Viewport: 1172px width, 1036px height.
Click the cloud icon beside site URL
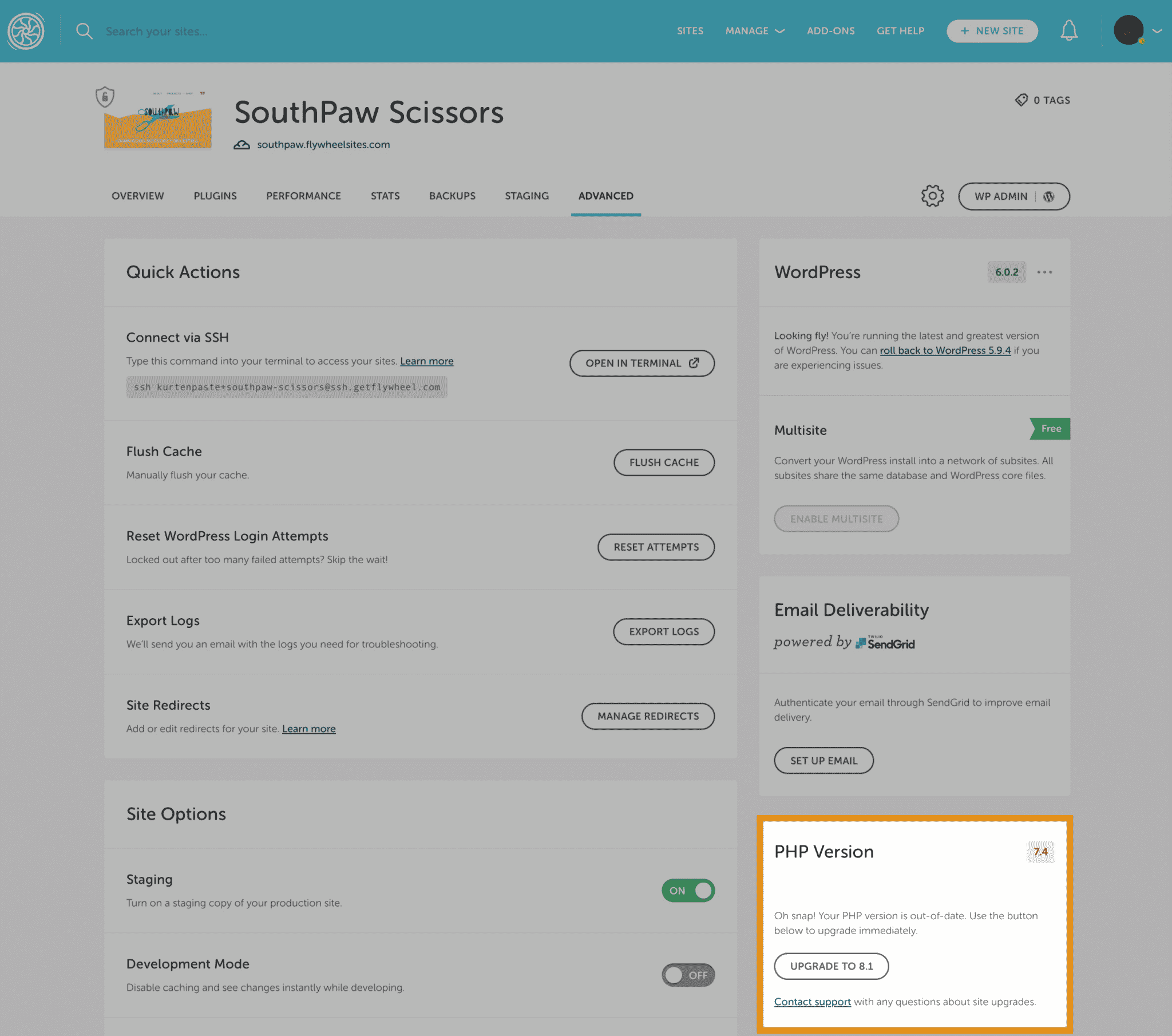tap(241, 145)
